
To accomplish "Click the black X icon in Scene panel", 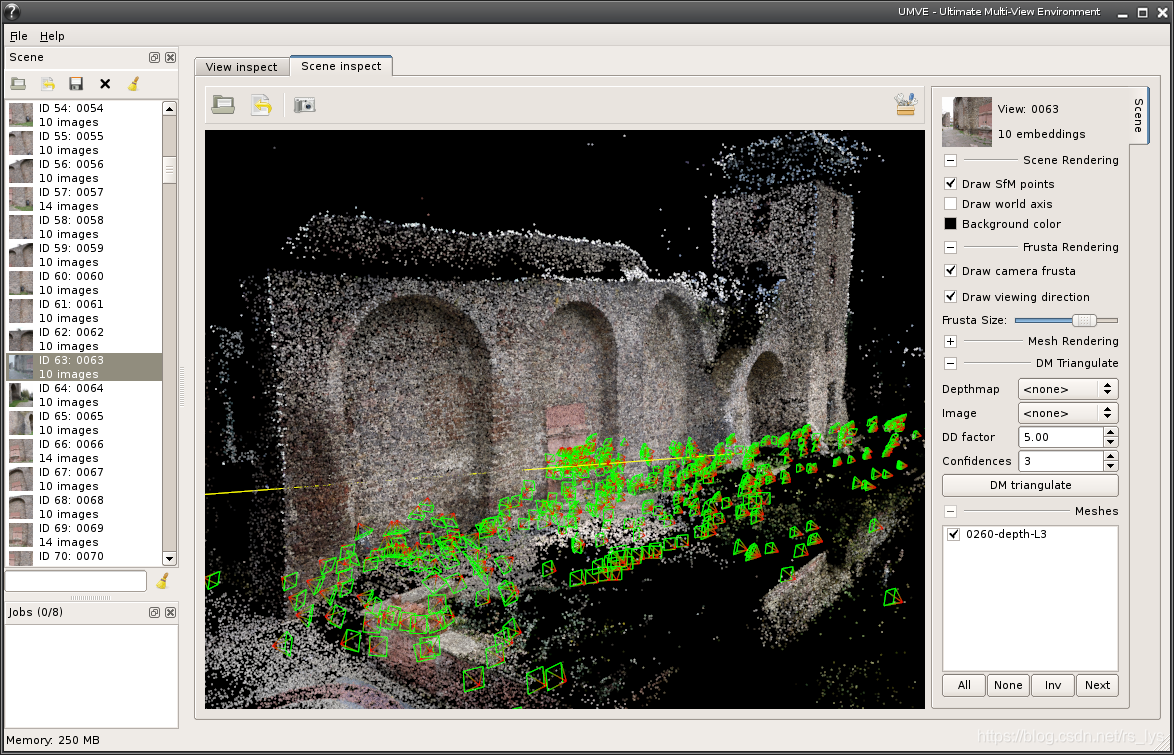I will coord(105,84).
